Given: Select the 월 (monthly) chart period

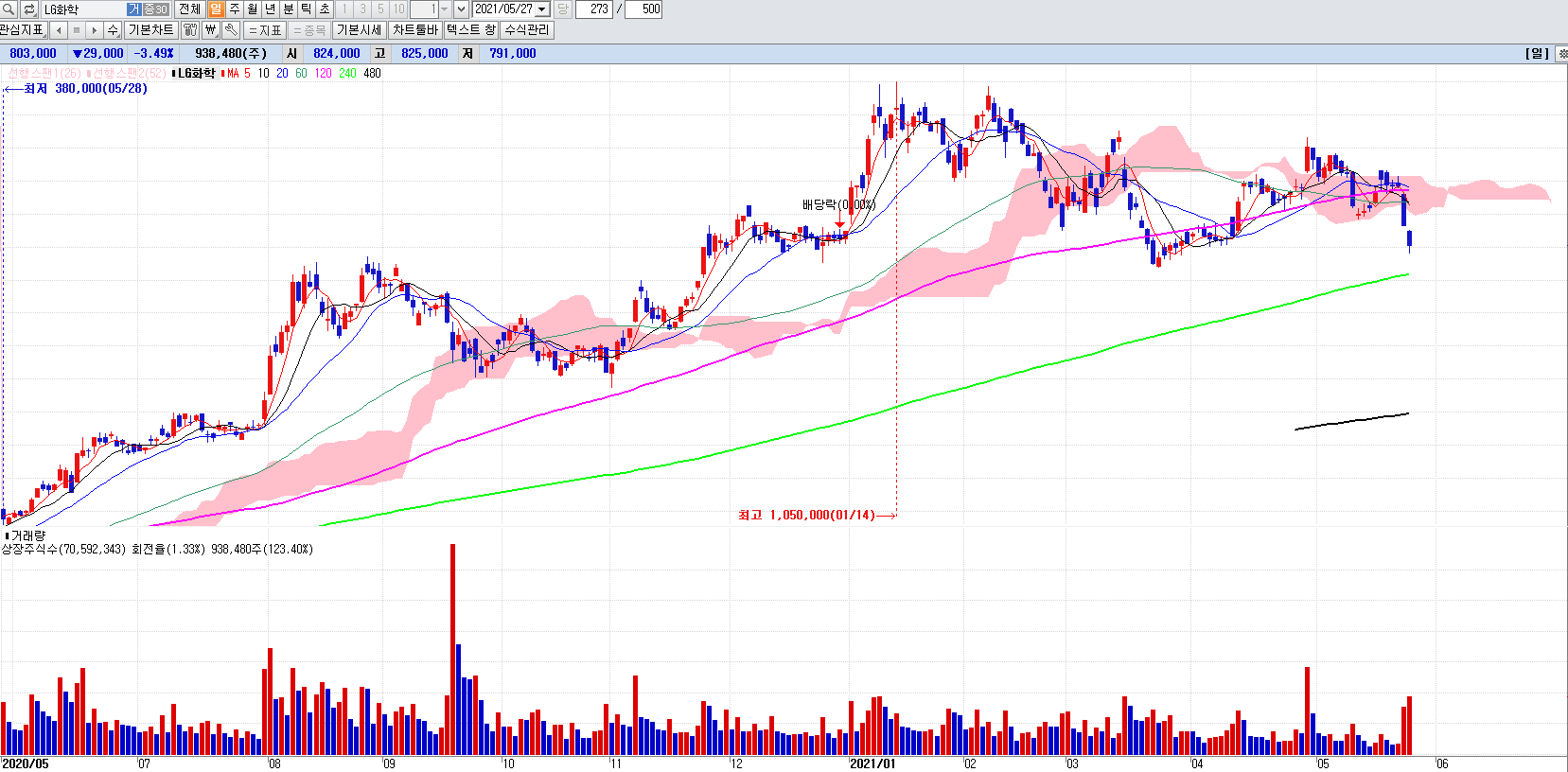Looking at the screenshot, I should [x=252, y=9].
